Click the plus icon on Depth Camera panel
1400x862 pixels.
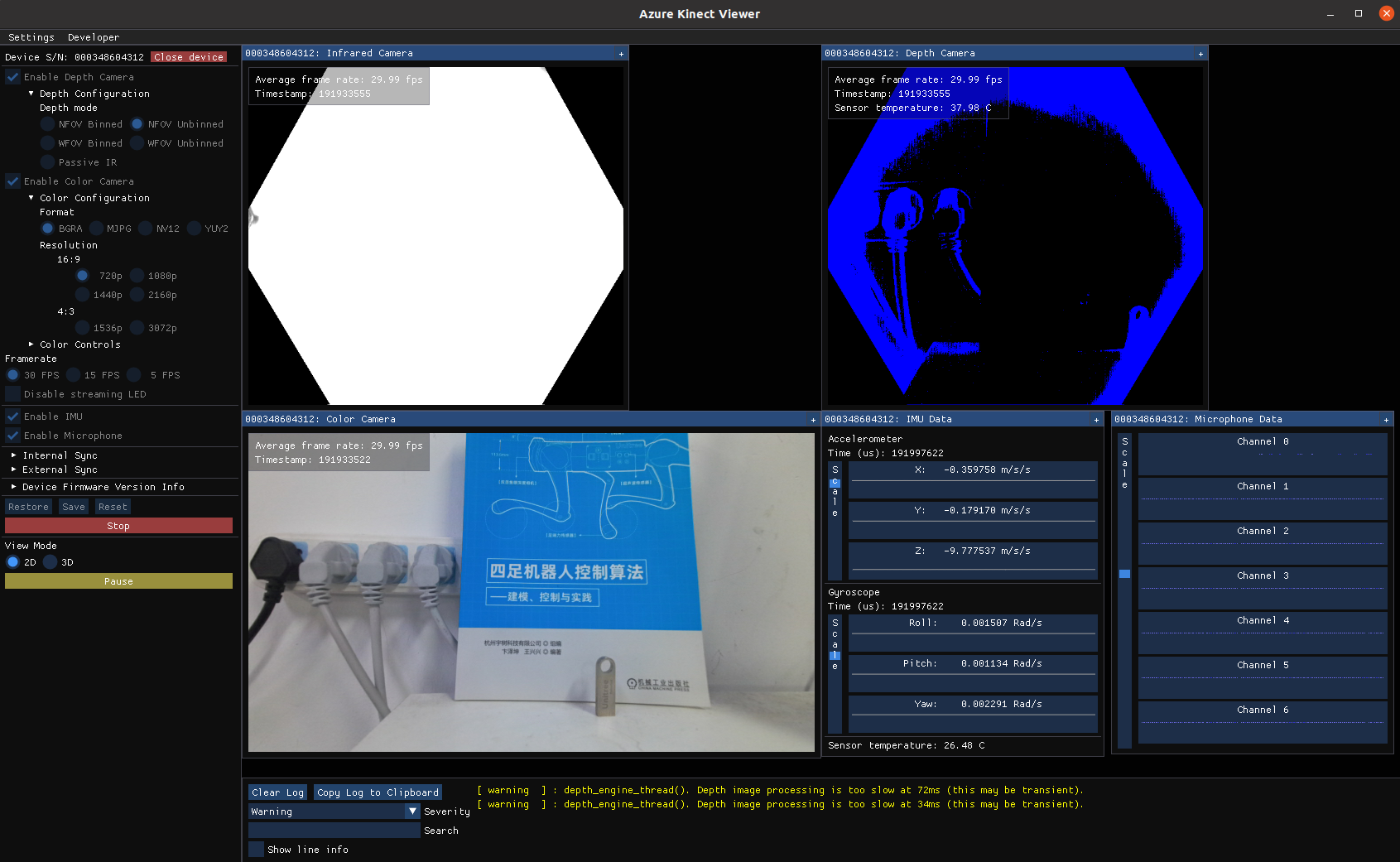click(x=1200, y=54)
